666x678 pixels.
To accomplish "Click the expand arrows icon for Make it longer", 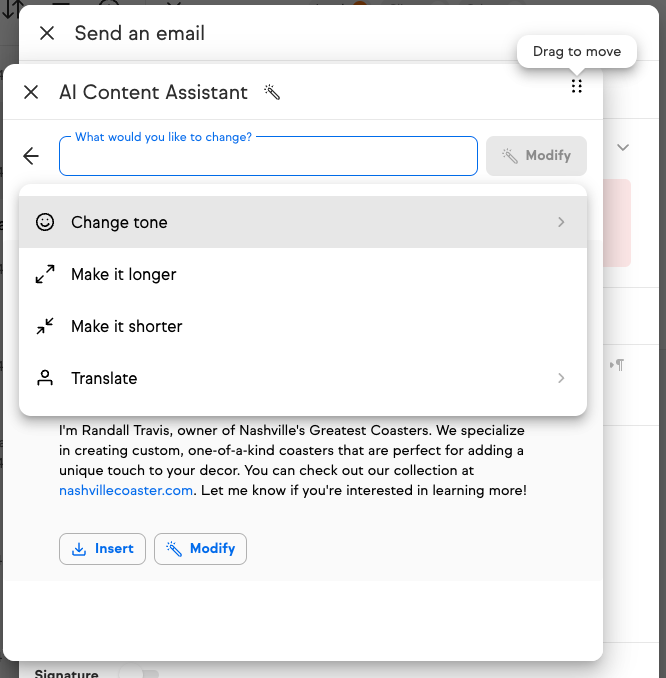I will [x=45, y=274].
